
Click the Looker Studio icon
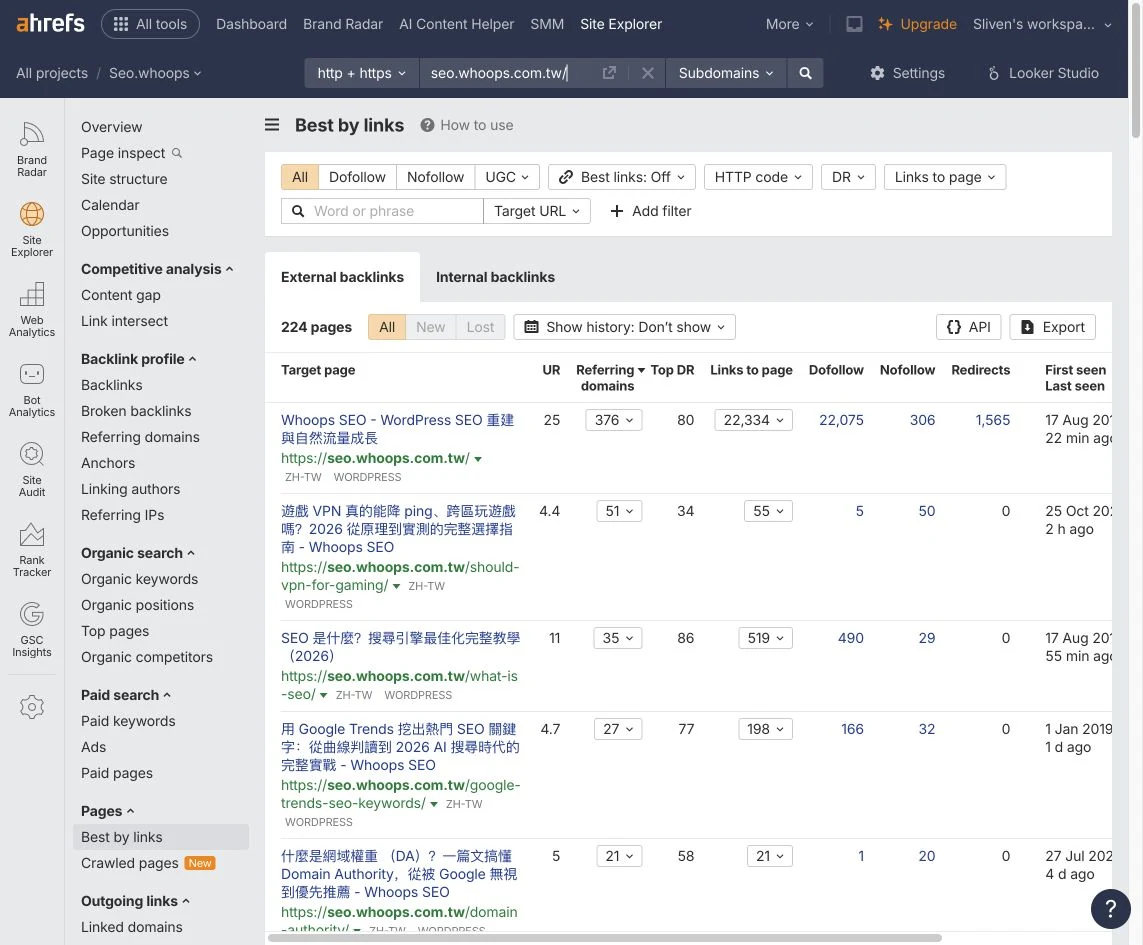(994, 73)
